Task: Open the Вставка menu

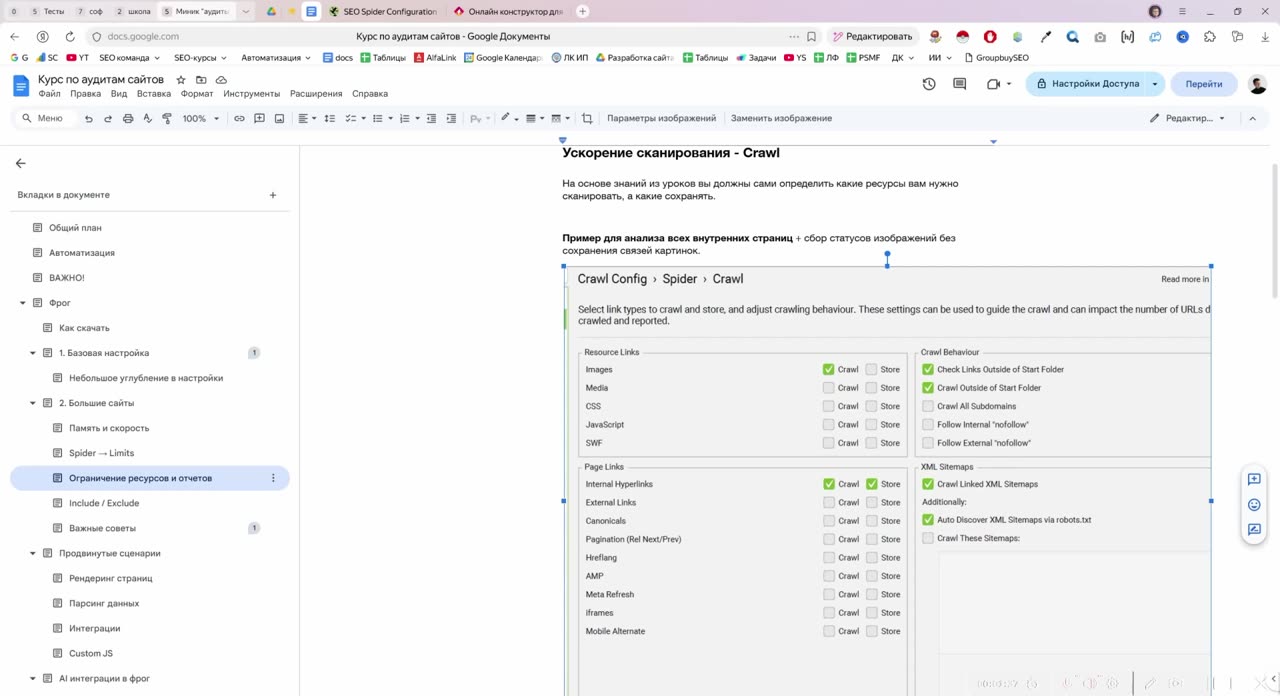Action: point(154,94)
